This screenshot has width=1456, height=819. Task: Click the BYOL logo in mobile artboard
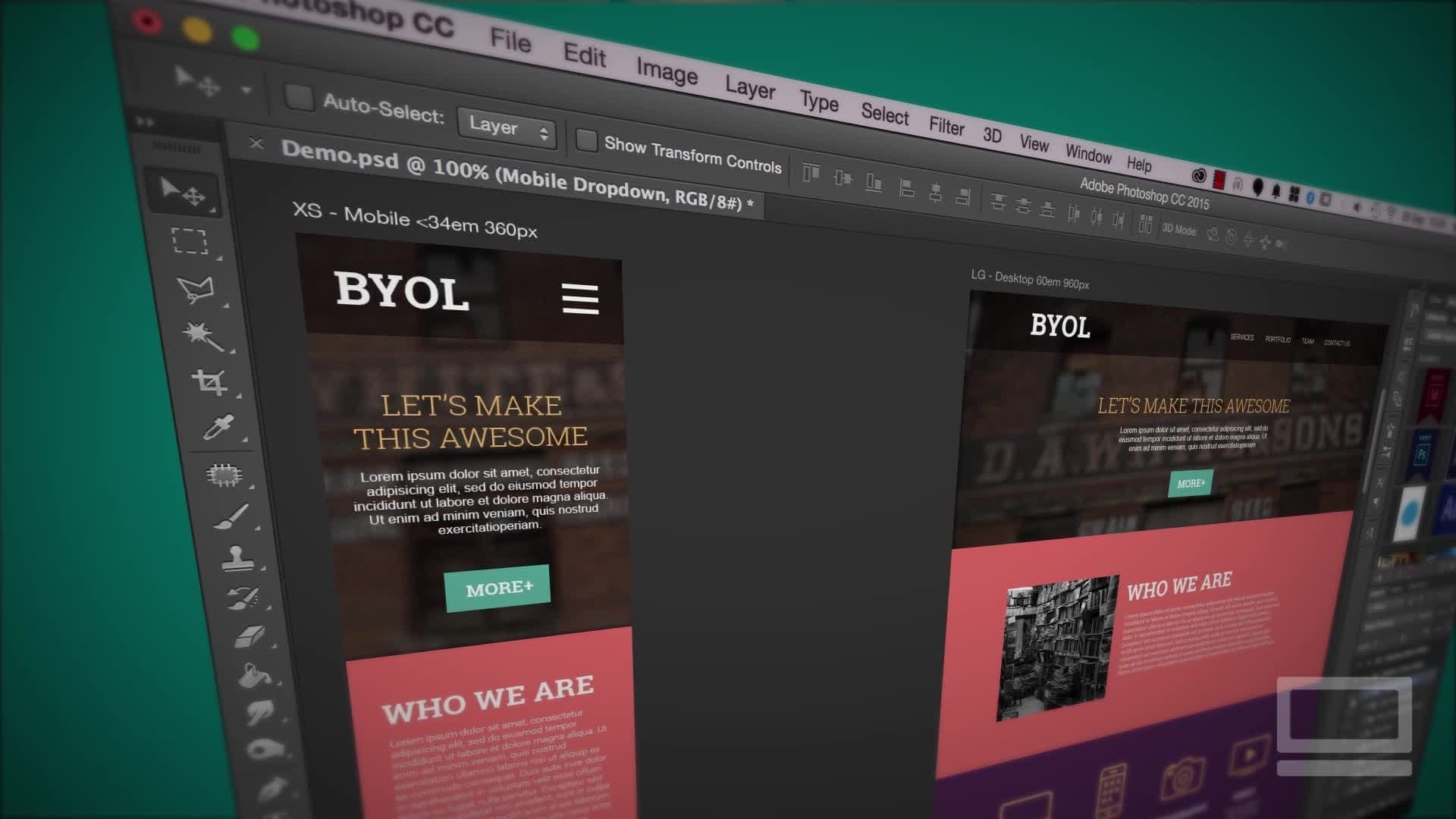pyautogui.click(x=402, y=290)
